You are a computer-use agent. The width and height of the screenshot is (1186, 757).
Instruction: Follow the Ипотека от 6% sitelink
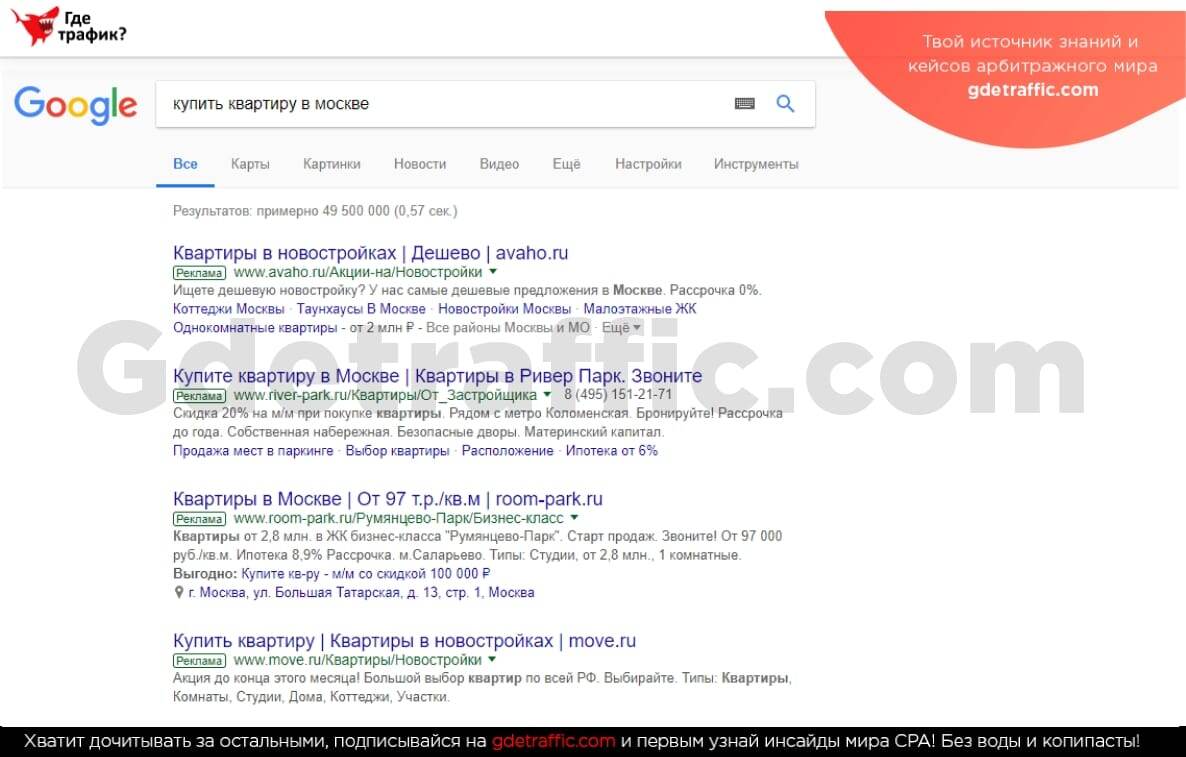coord(612,451)
